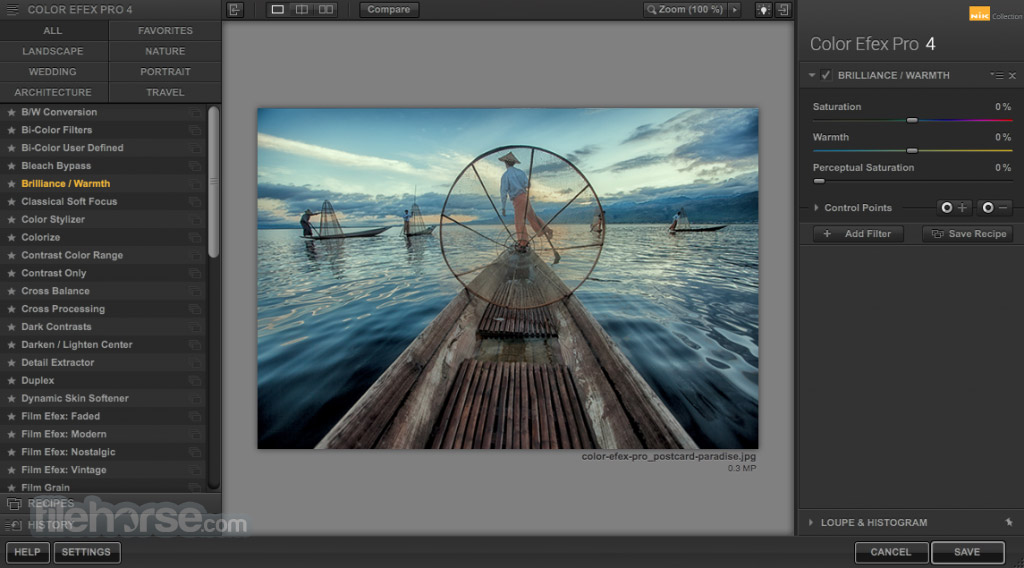Remove the Brilliance / Warmth filter

(1012, 76)
